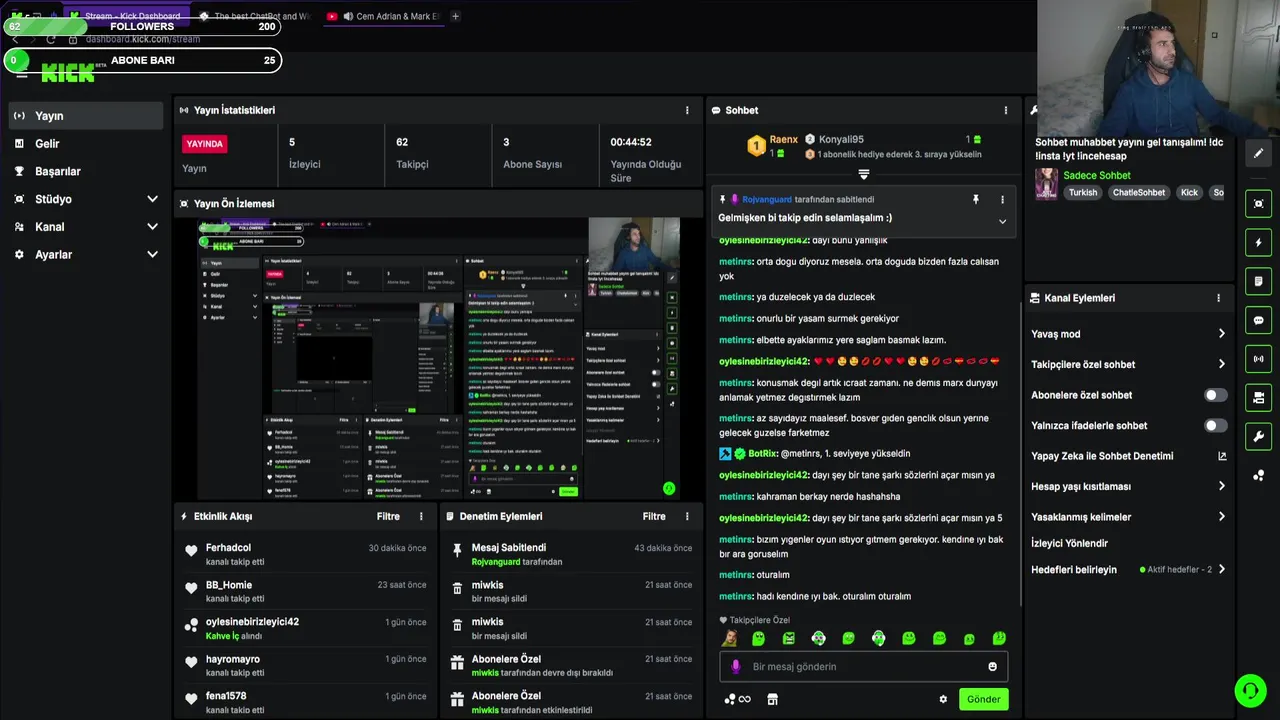Click the Yayın Ön İzlemesi stream preview
Screen dimensions: 1280x720
[439, 358]
